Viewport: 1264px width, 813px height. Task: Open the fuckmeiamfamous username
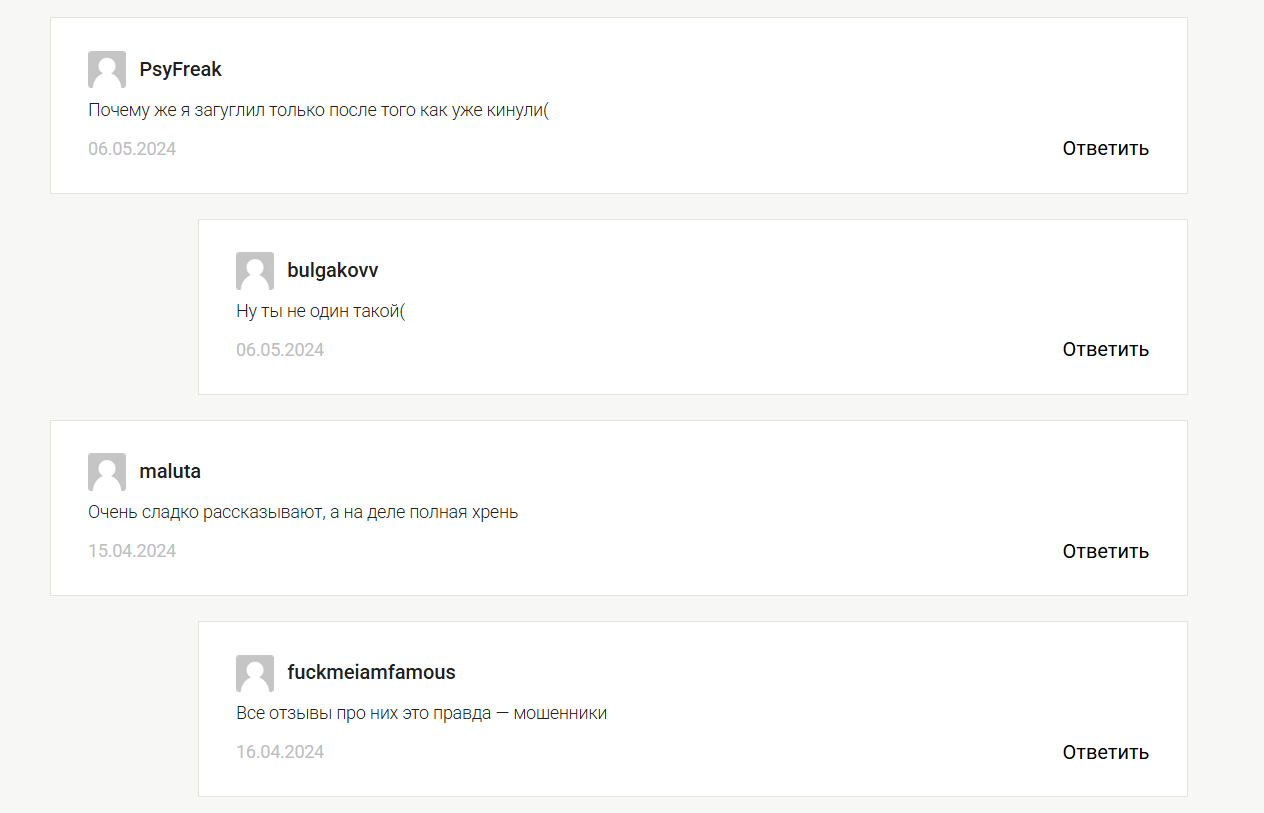(x=371, y=673)
